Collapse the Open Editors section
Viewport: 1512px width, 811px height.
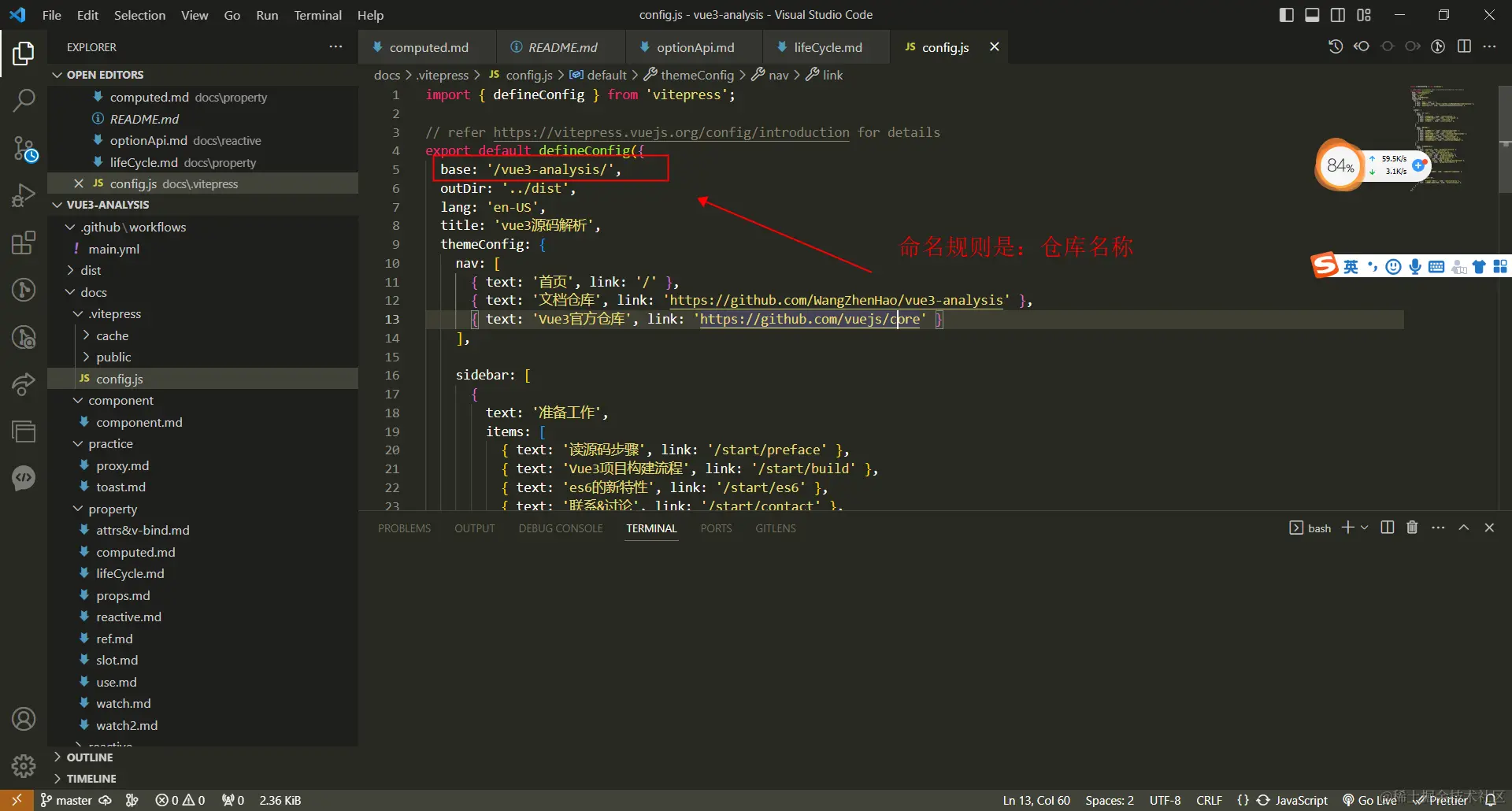(x=202, y=75)
